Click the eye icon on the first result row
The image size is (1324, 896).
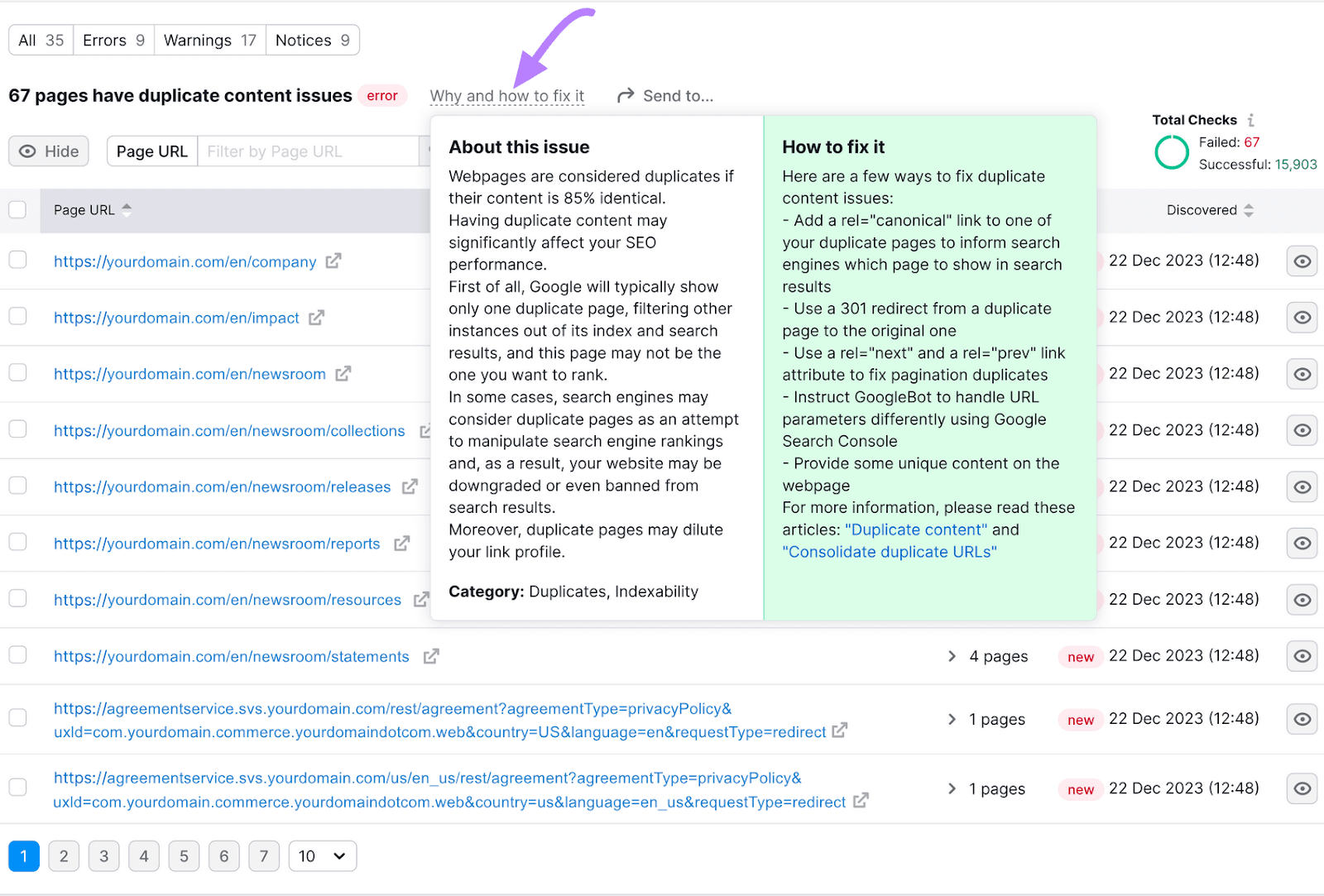[x=1302, y=261]
